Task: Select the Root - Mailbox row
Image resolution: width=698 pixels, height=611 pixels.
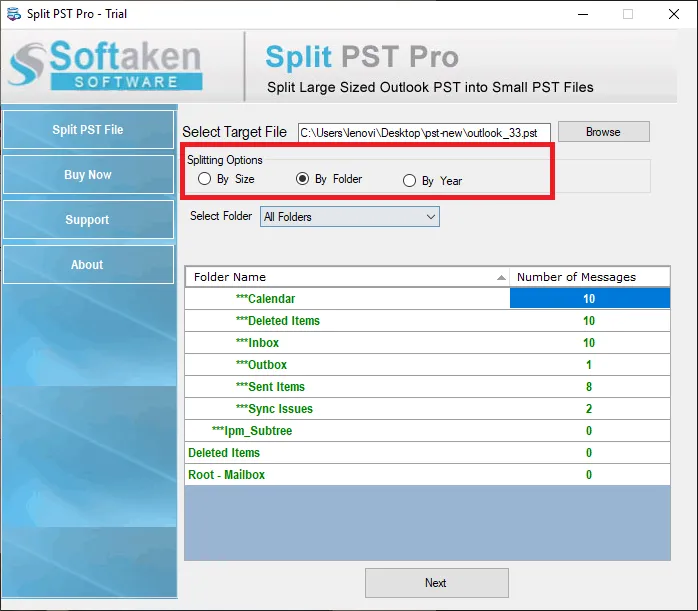Action: pos(427,474)
